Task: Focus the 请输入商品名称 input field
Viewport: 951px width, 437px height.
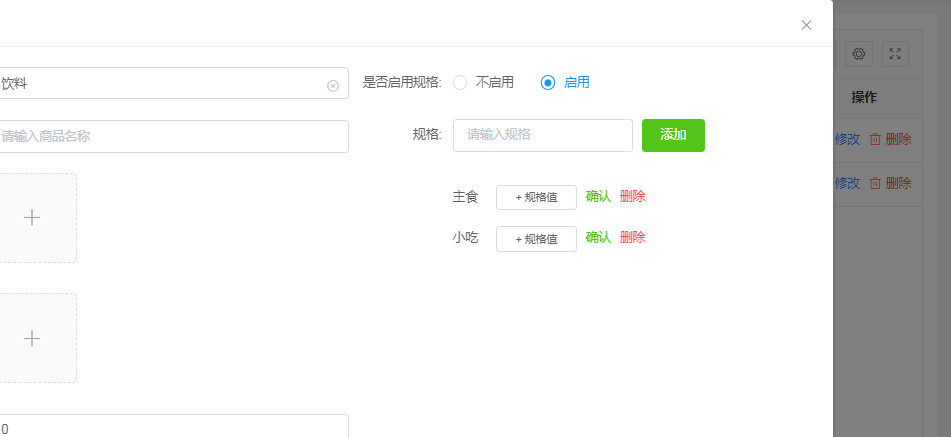Action: click(173, 136)
